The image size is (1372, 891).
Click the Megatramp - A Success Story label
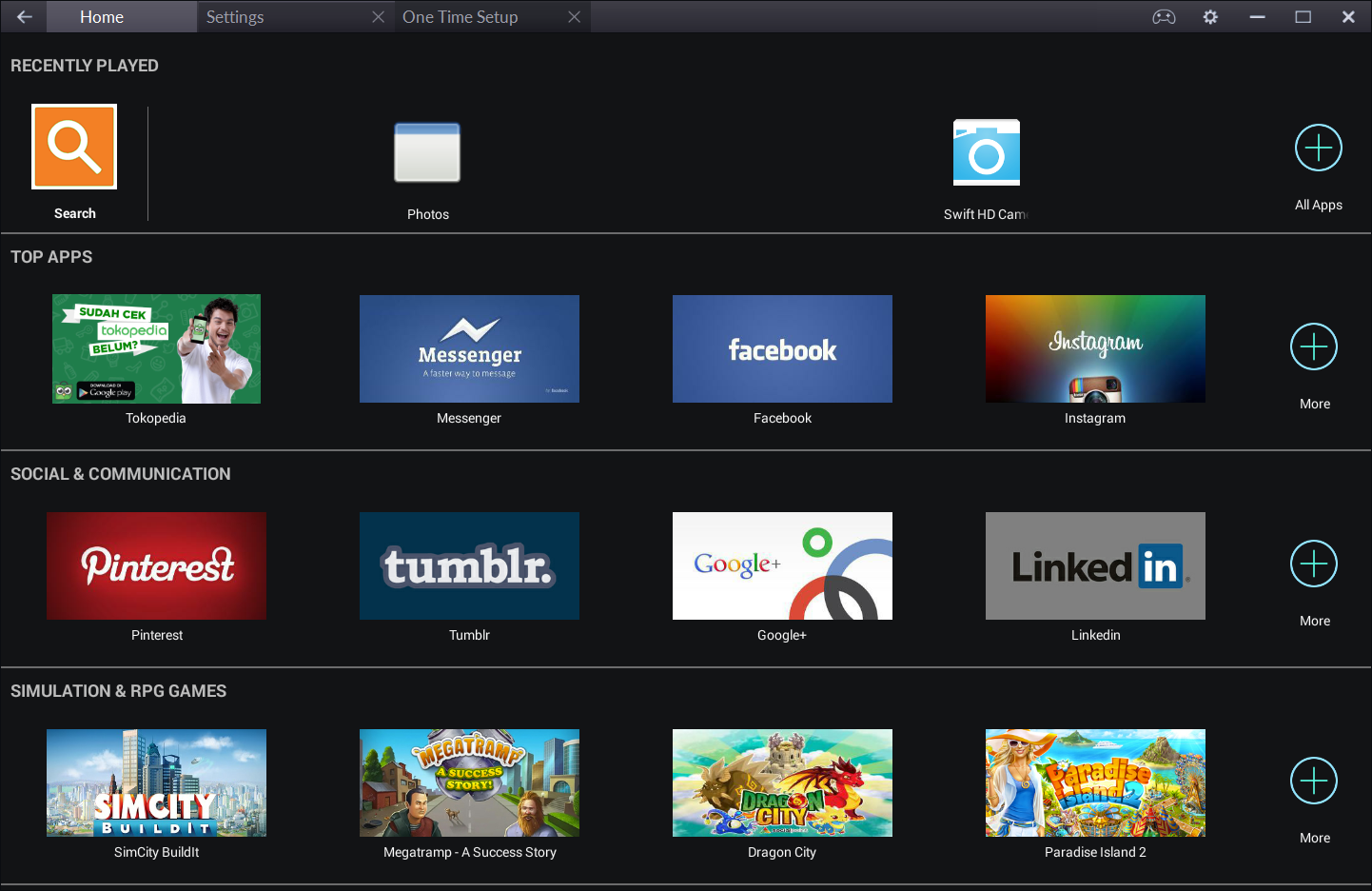470,852
